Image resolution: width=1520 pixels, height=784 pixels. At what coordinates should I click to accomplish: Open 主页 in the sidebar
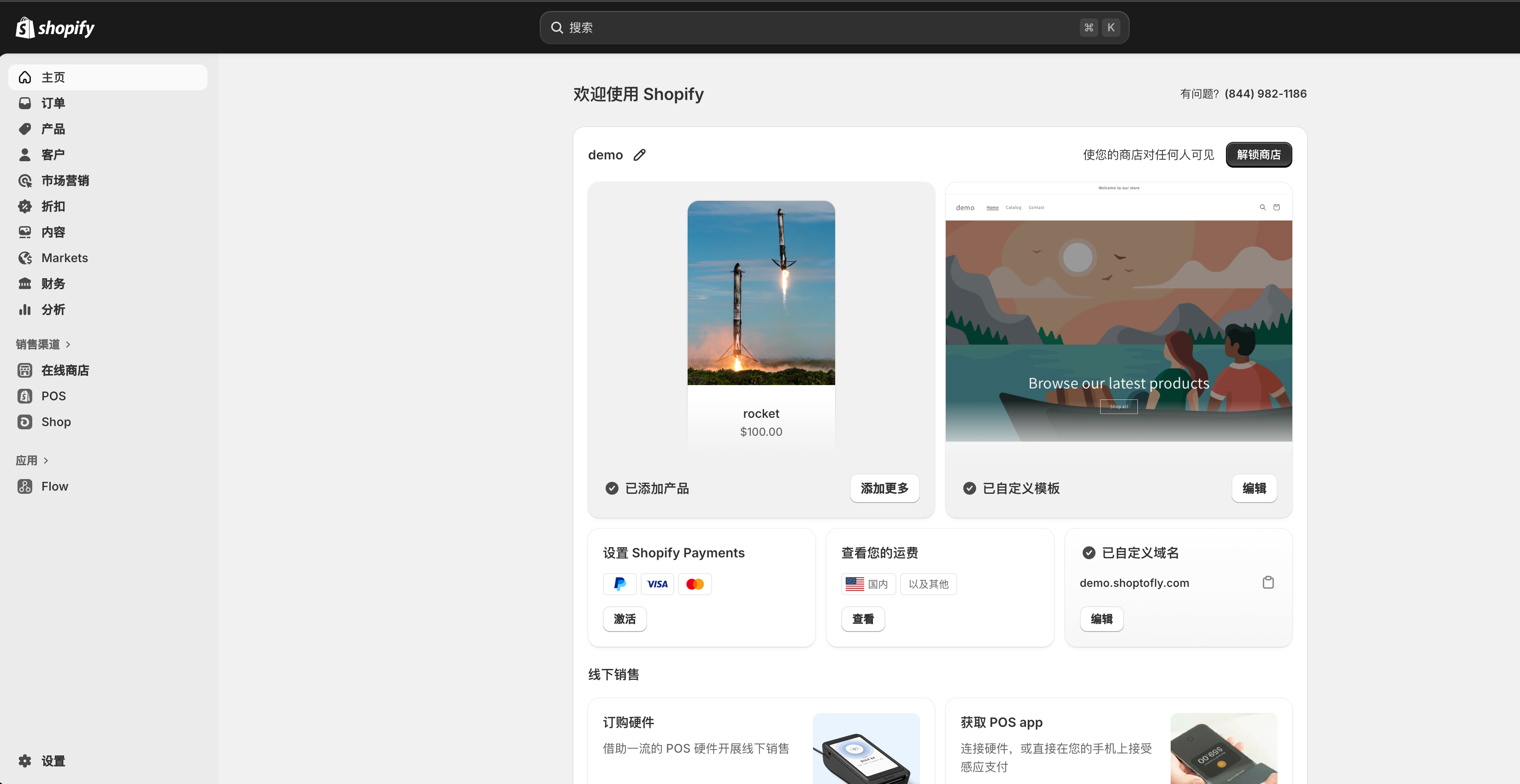(108, 77)
